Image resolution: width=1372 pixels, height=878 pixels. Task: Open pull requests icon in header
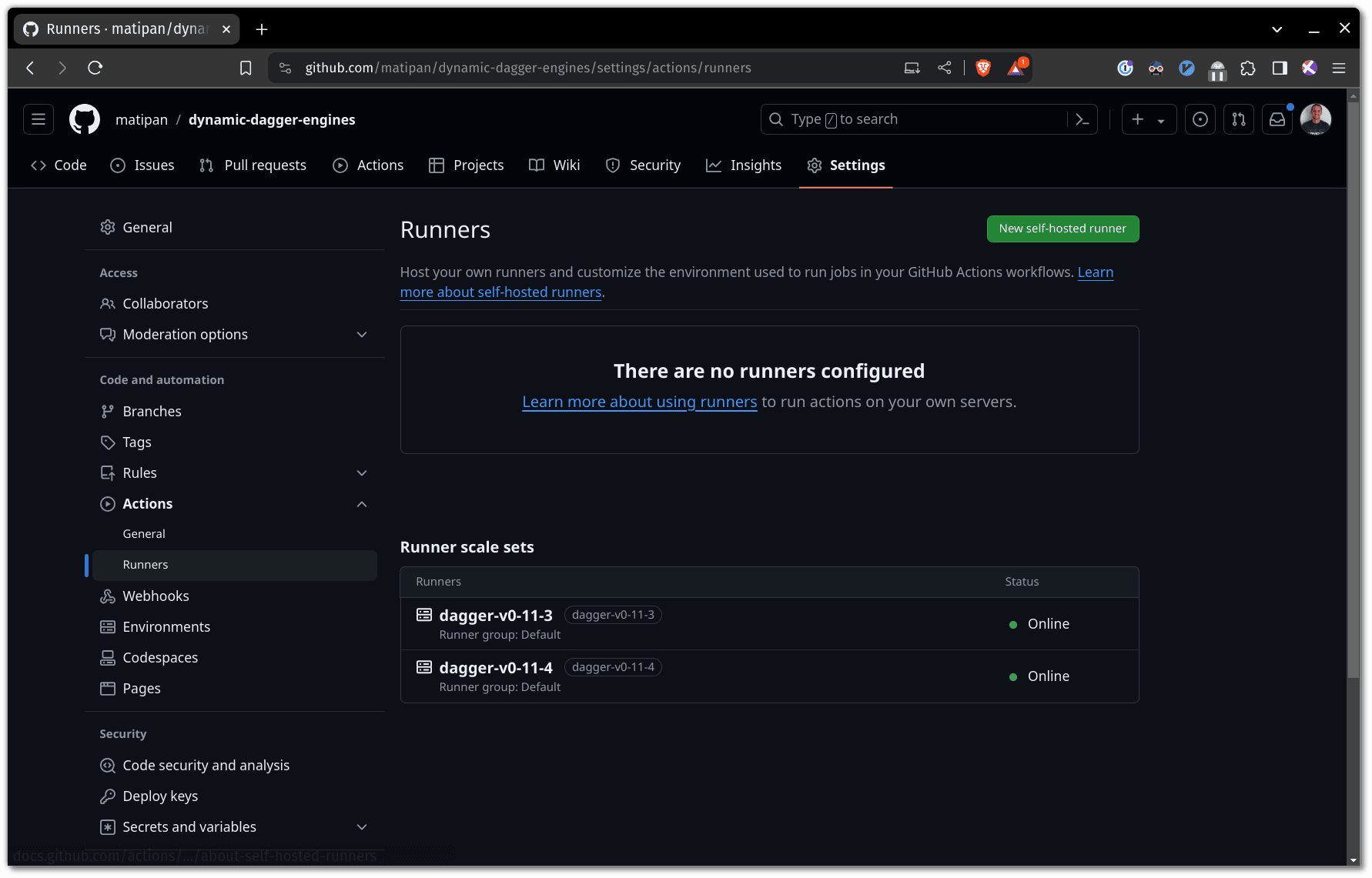1239,119
